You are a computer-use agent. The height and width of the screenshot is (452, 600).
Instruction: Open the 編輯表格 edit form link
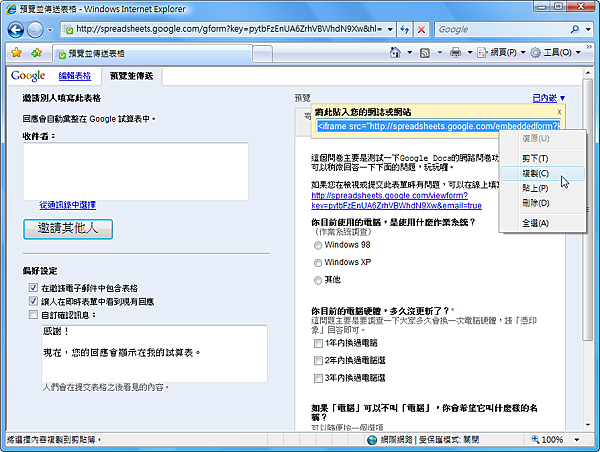coord(75,76)
